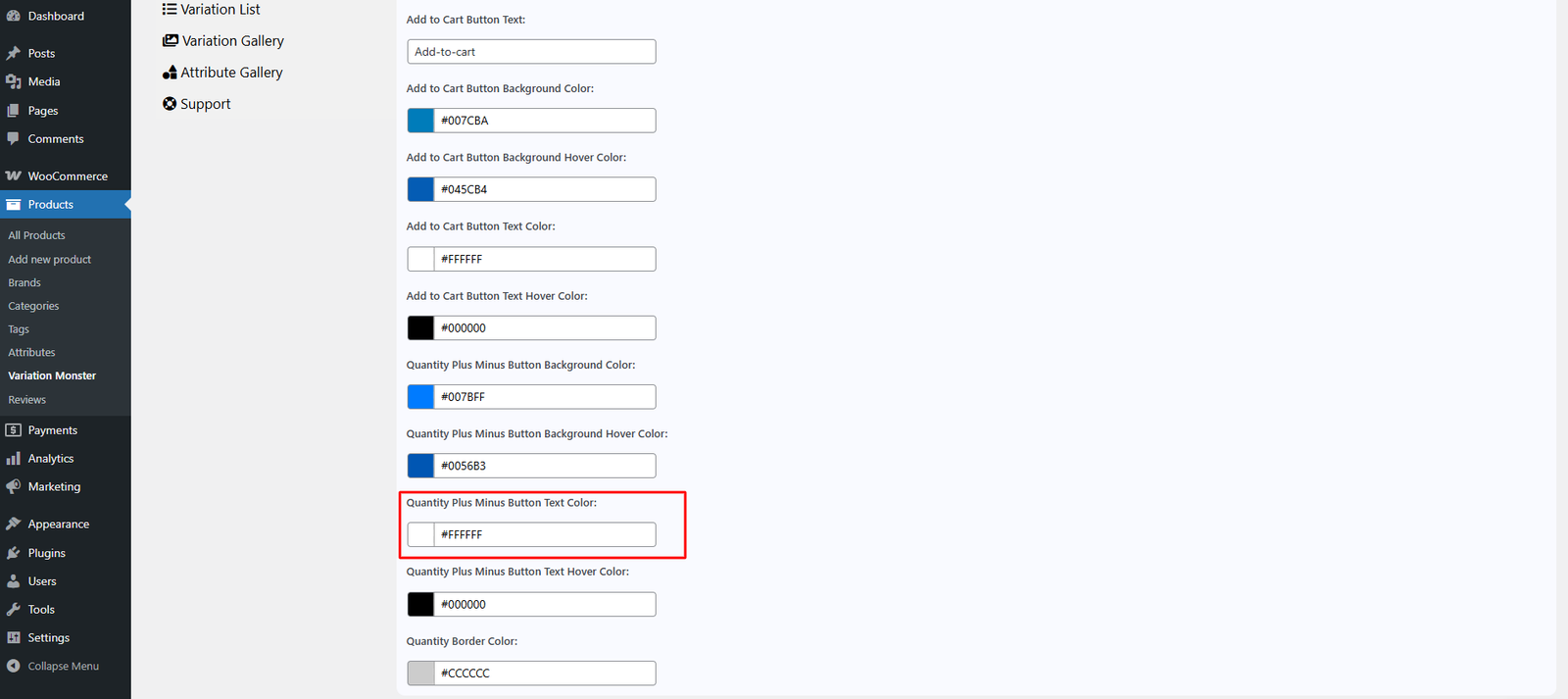
Task: Switch to the Attribute Gallery tab
Action: tap(222, 73)
